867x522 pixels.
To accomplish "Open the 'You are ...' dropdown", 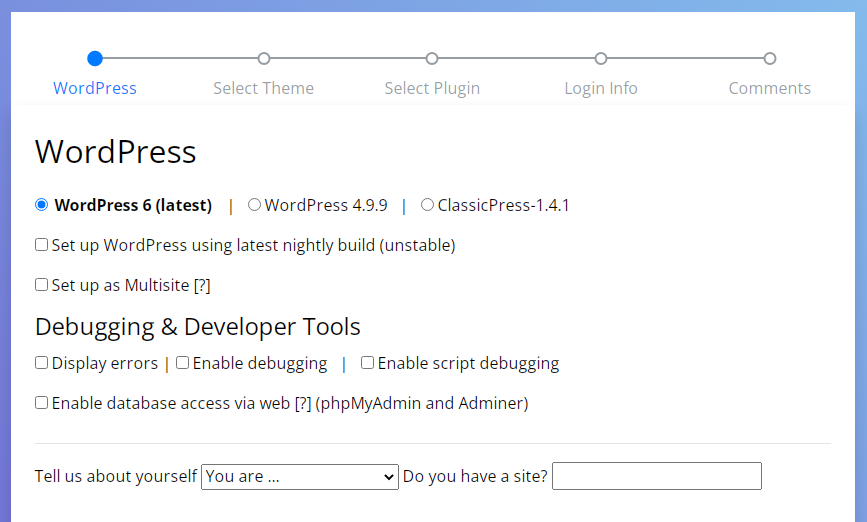I will tap(300, 477).
